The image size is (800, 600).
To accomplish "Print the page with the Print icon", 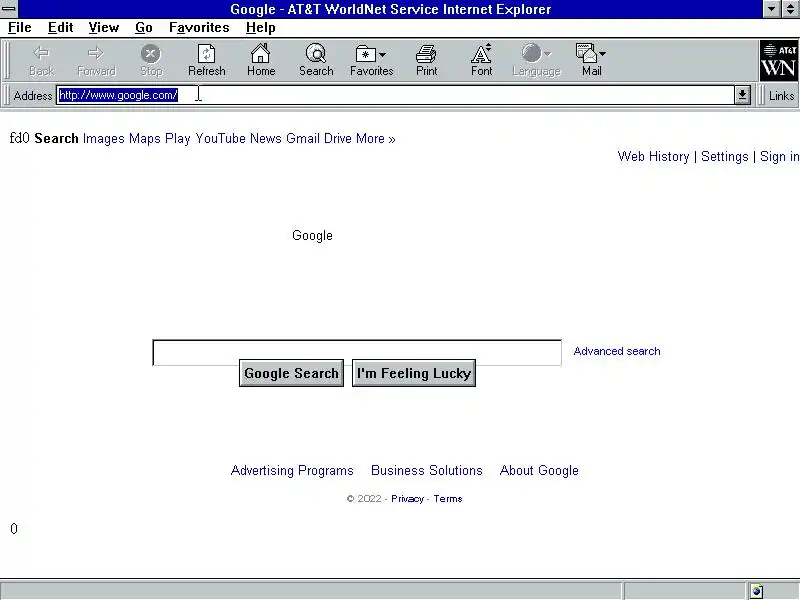I will click(x=426, y=60).
